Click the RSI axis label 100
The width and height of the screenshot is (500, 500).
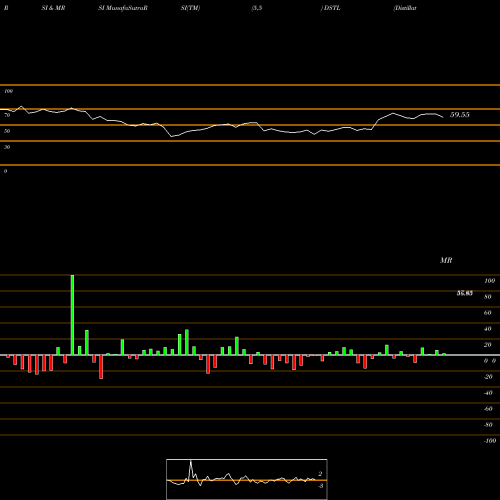pos(9,91)
